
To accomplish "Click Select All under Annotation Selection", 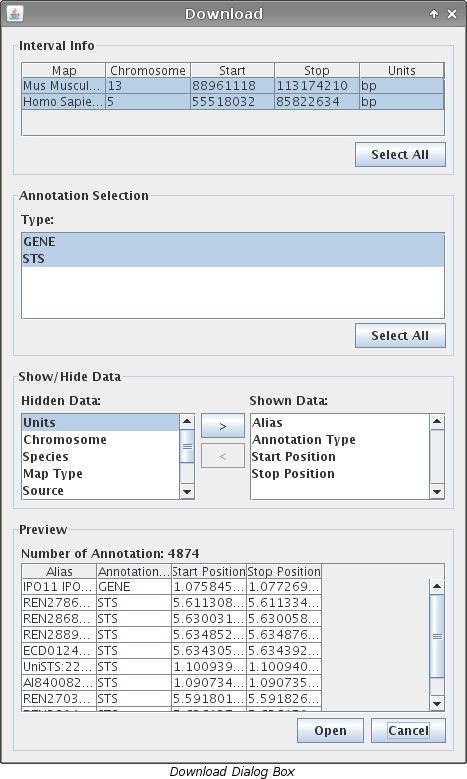I will [400, 335].
